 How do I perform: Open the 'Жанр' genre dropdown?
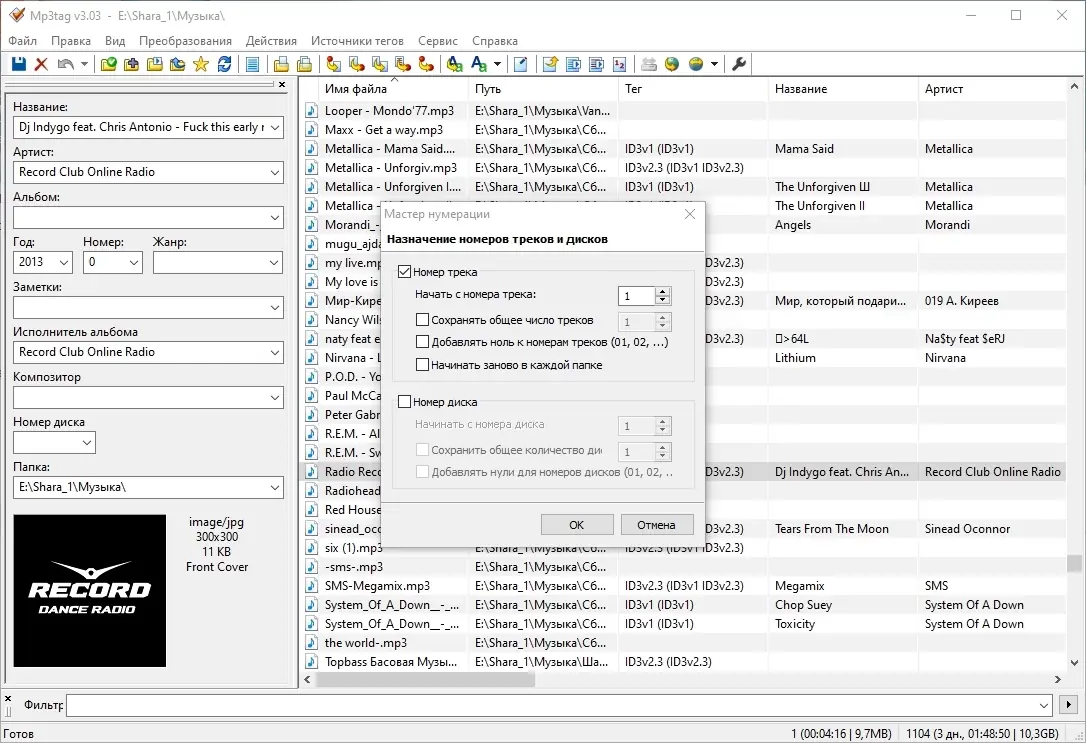[x=275, y=262]
